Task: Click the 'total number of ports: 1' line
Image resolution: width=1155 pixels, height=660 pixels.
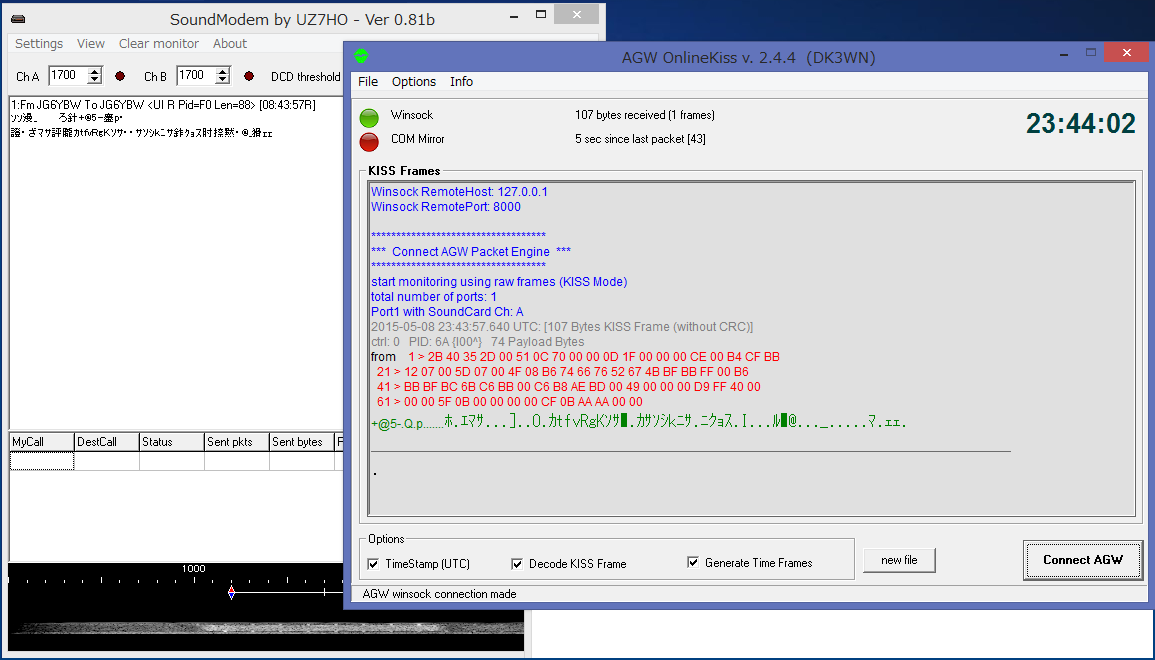Action: 433,297
